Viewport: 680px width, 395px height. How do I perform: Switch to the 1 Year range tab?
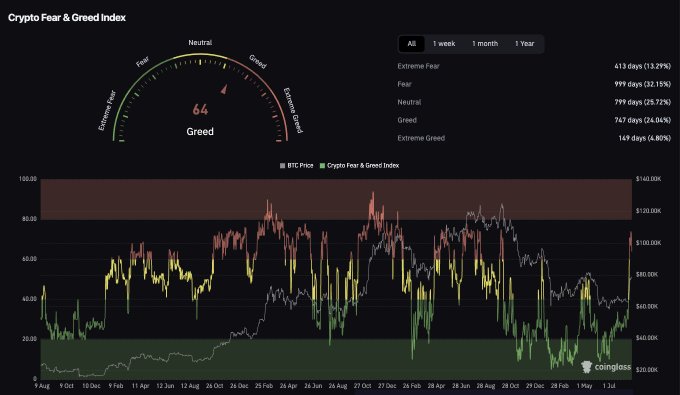[x=524, y=44]
